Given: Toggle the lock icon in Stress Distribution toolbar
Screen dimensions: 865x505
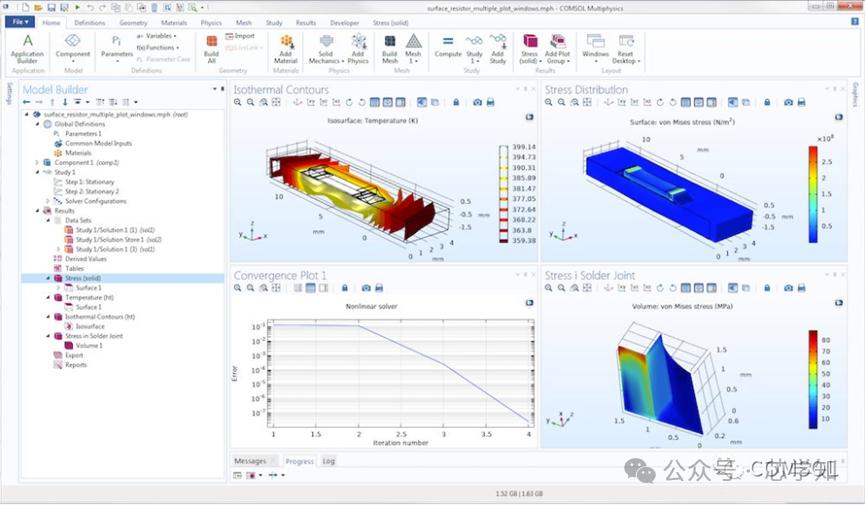Looking at the screenshot, I should [767, 102].
